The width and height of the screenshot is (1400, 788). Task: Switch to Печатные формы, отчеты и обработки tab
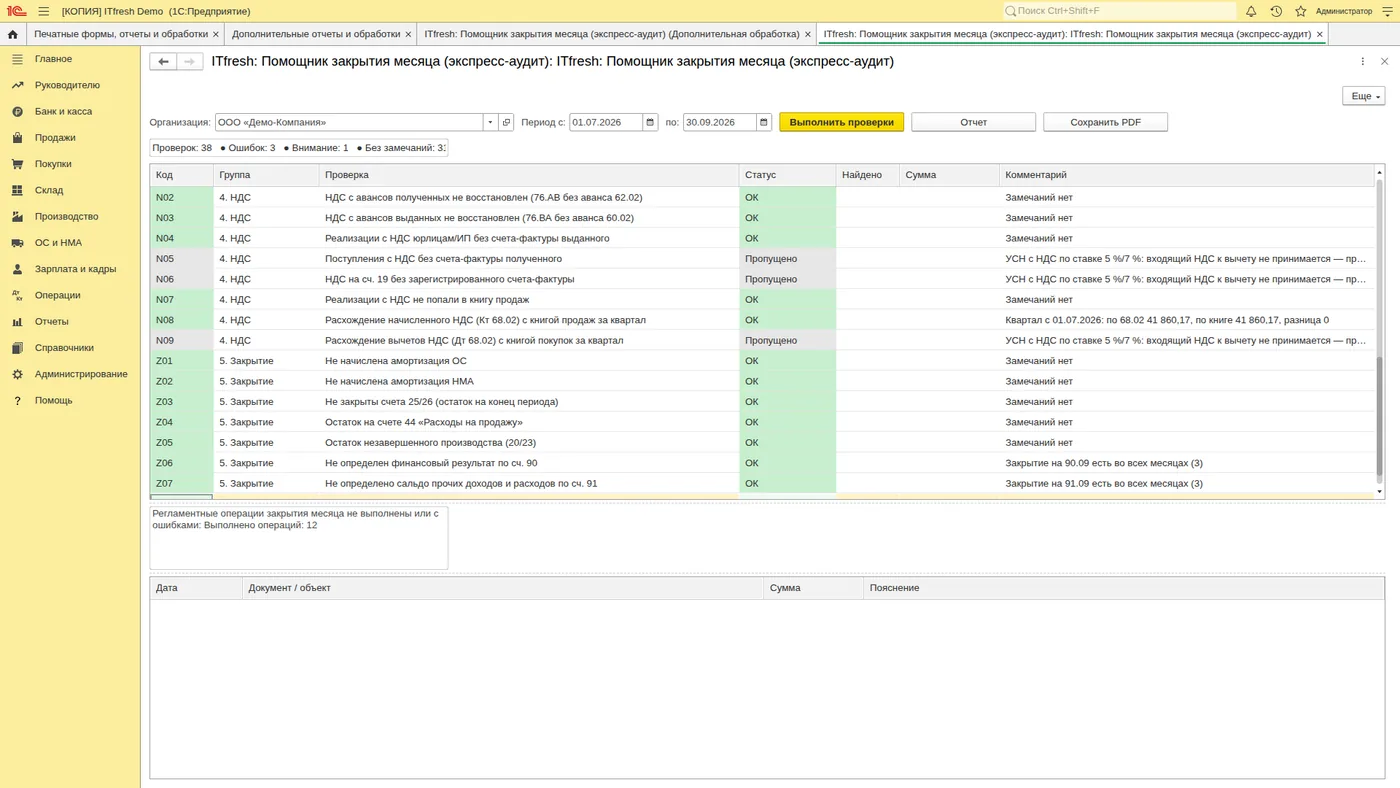point(121,34)
